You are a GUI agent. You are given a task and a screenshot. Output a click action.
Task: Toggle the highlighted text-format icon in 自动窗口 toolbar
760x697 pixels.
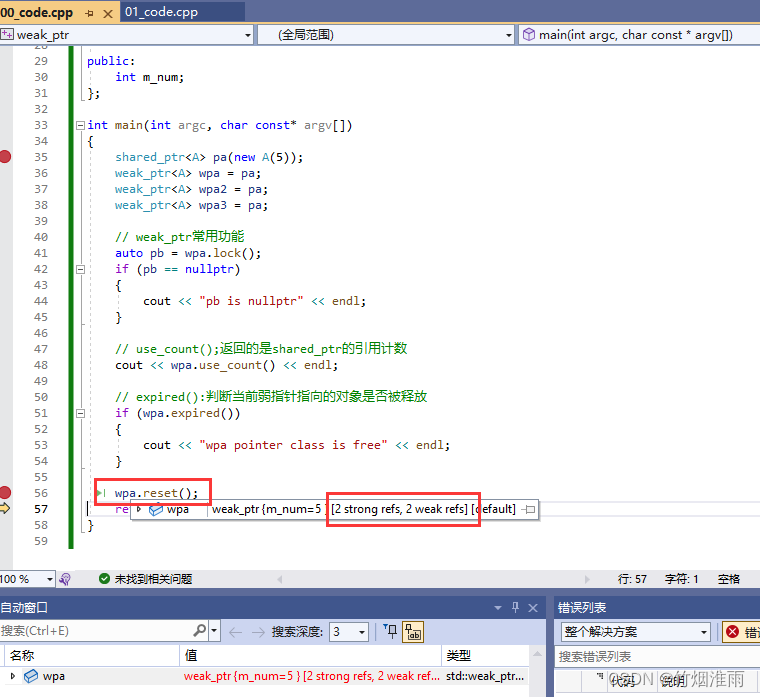point(413,632)
